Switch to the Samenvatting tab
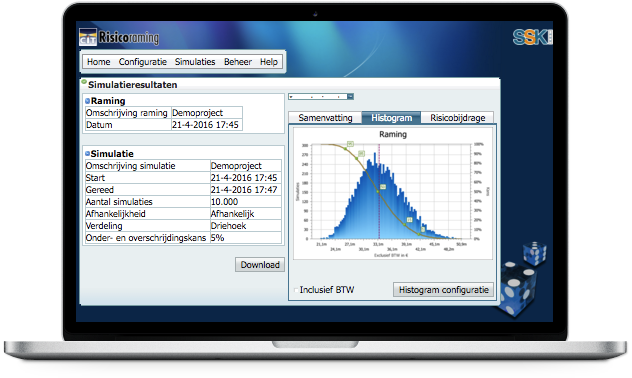 pyautogui.click(x=325, y=118)
